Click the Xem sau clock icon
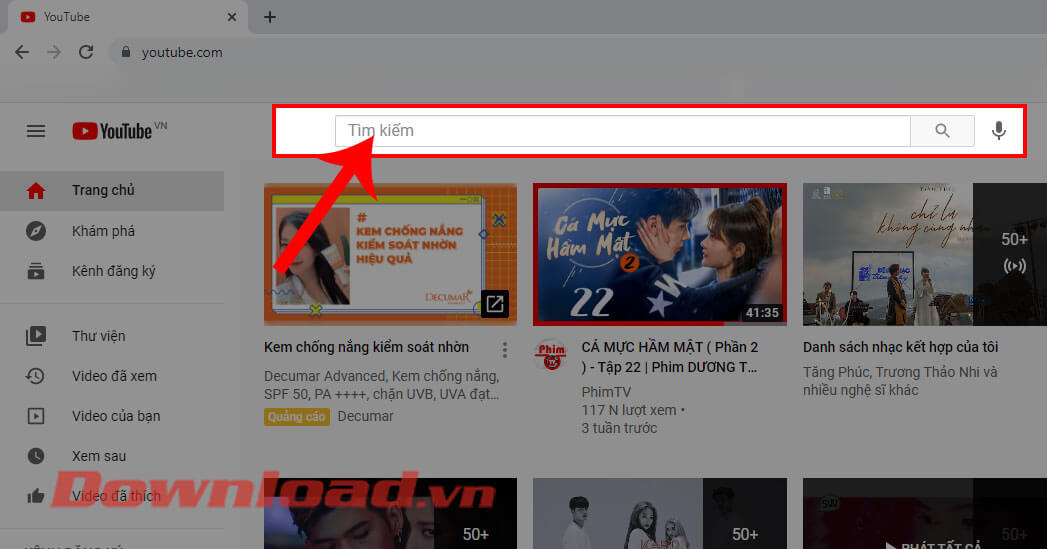The width and height of the screenshot is (1047, 549). (36, 456)
